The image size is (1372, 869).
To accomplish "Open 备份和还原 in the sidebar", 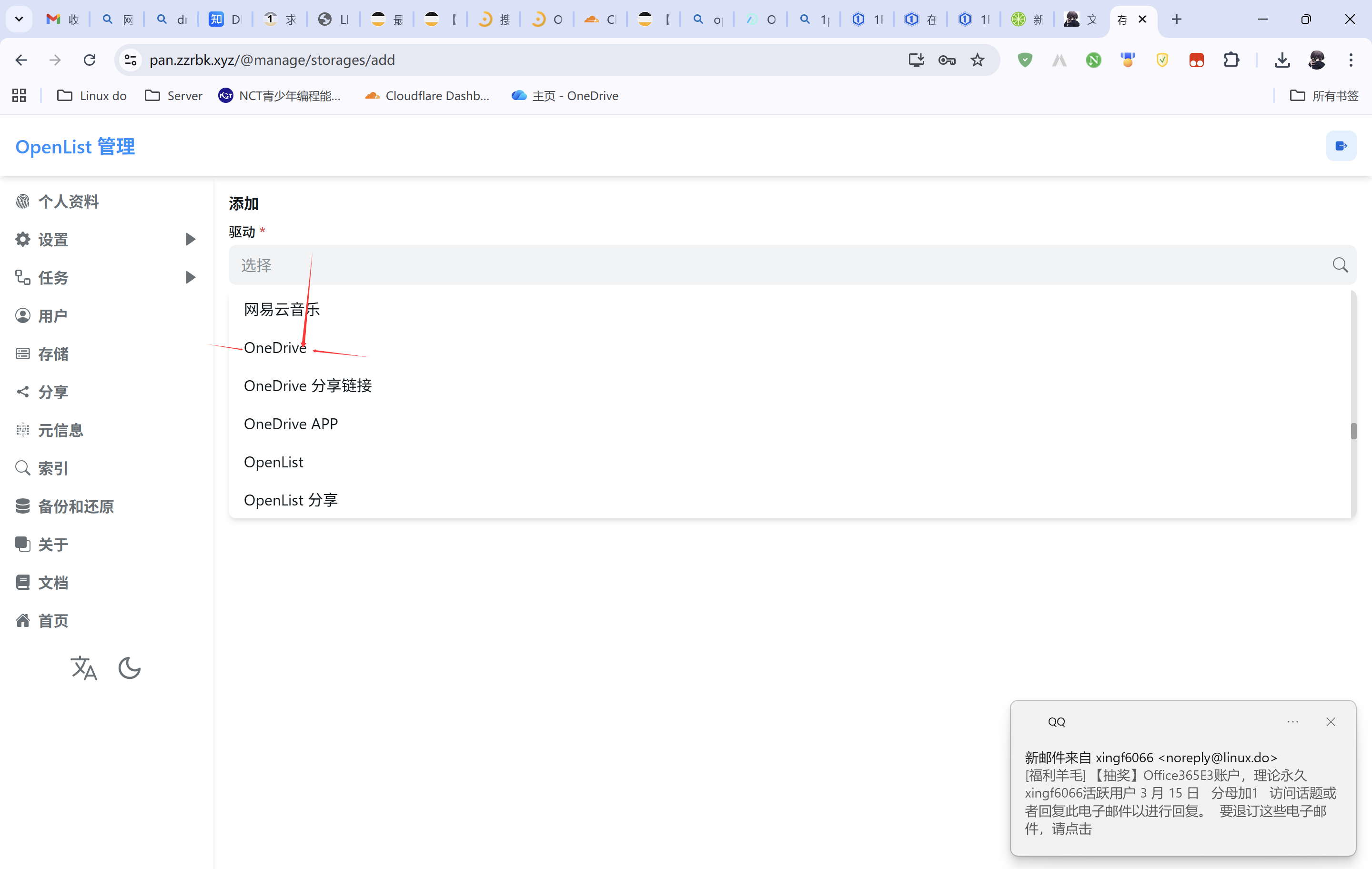I will tap(75, 506).
